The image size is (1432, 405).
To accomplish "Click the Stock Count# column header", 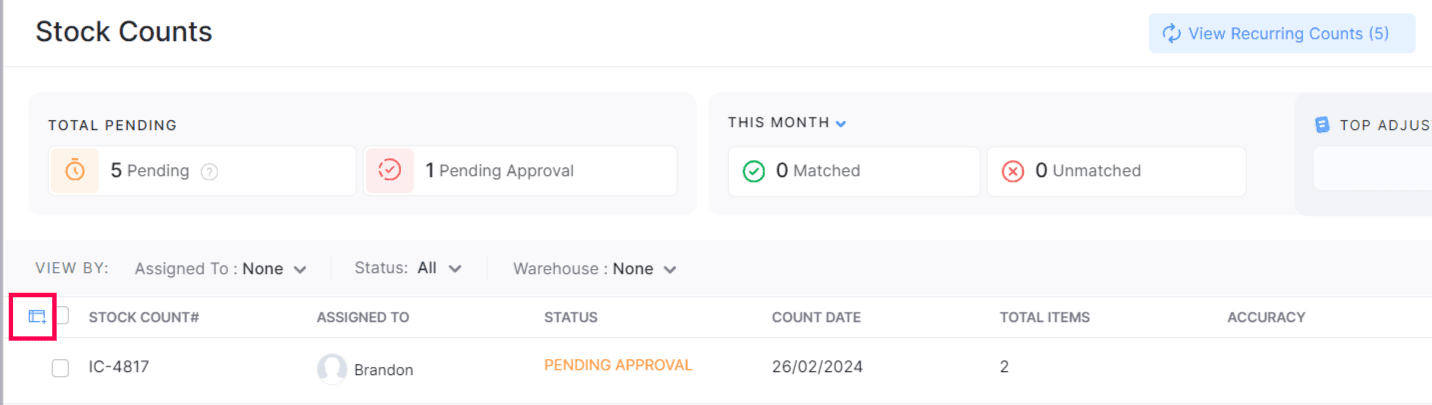I will (144, 317).
